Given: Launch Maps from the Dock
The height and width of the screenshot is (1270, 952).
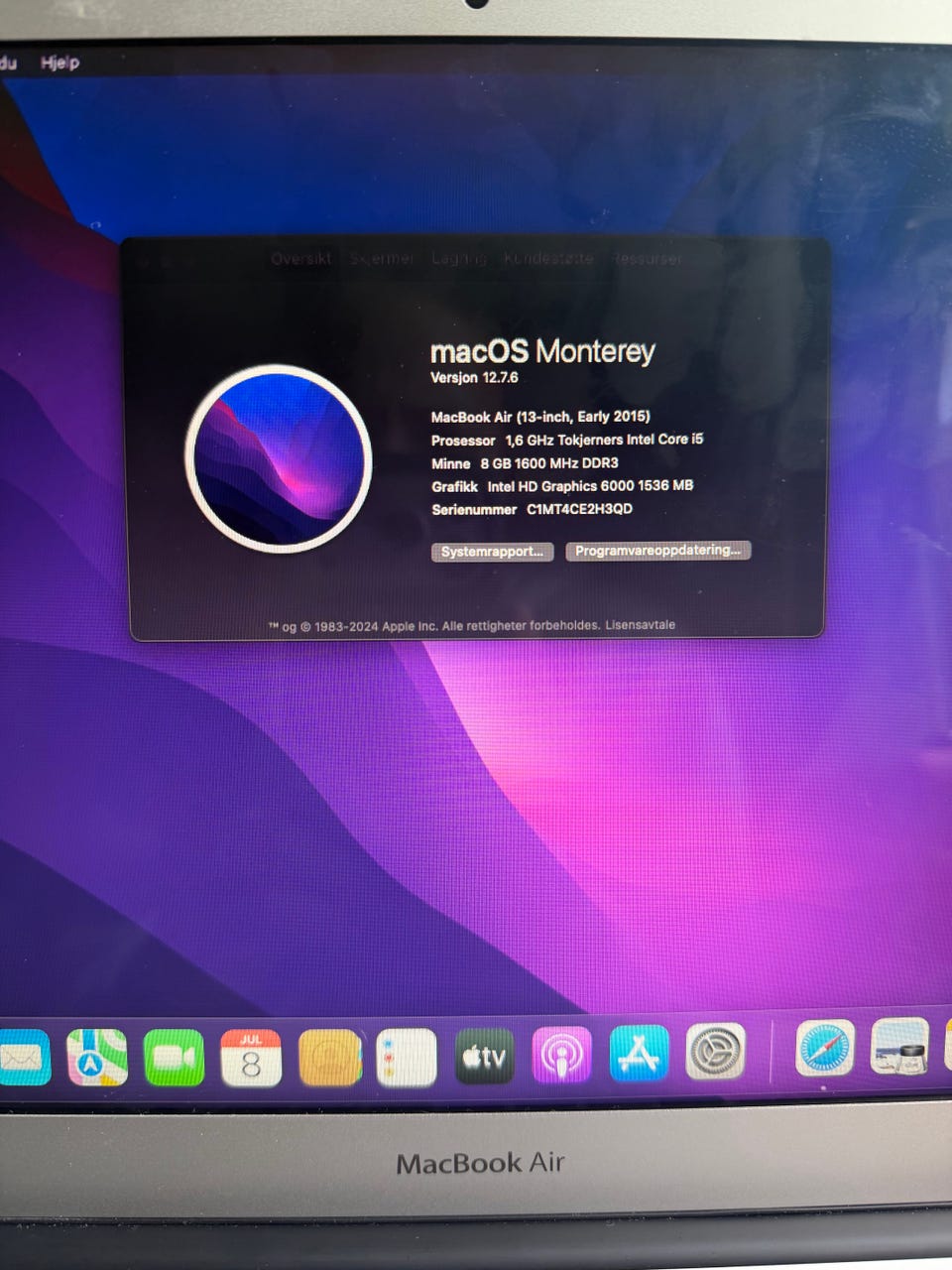Looking at the screenshot, I should 97,1058.
